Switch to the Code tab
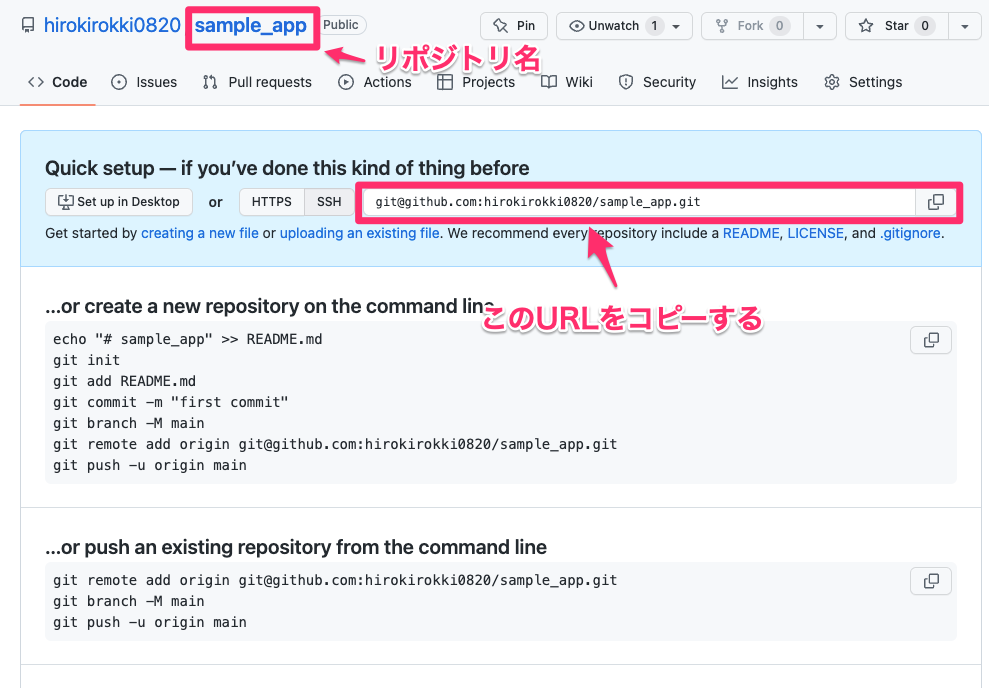This screenshot has width=989, height=688. [57, 82]
